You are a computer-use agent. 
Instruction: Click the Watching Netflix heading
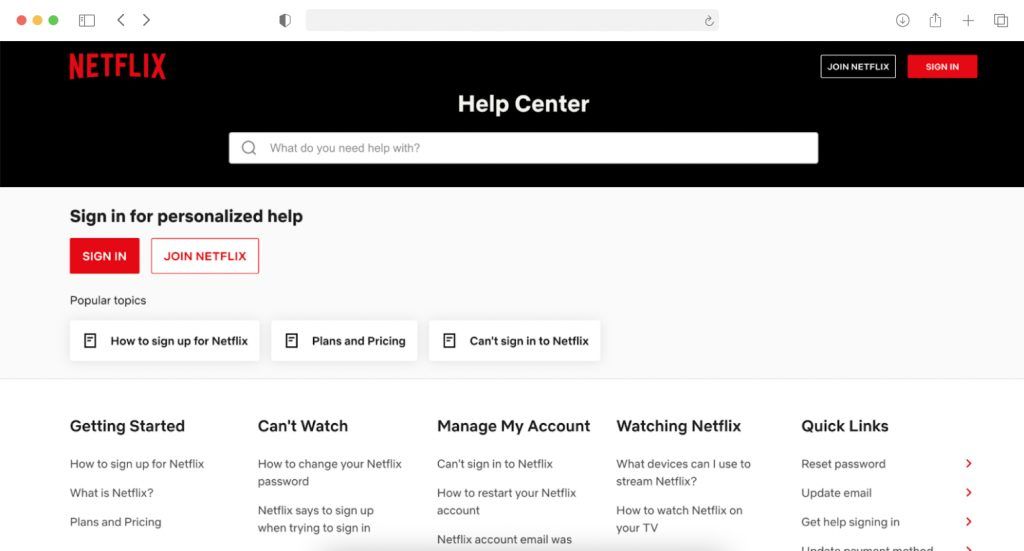click(679, 426)
